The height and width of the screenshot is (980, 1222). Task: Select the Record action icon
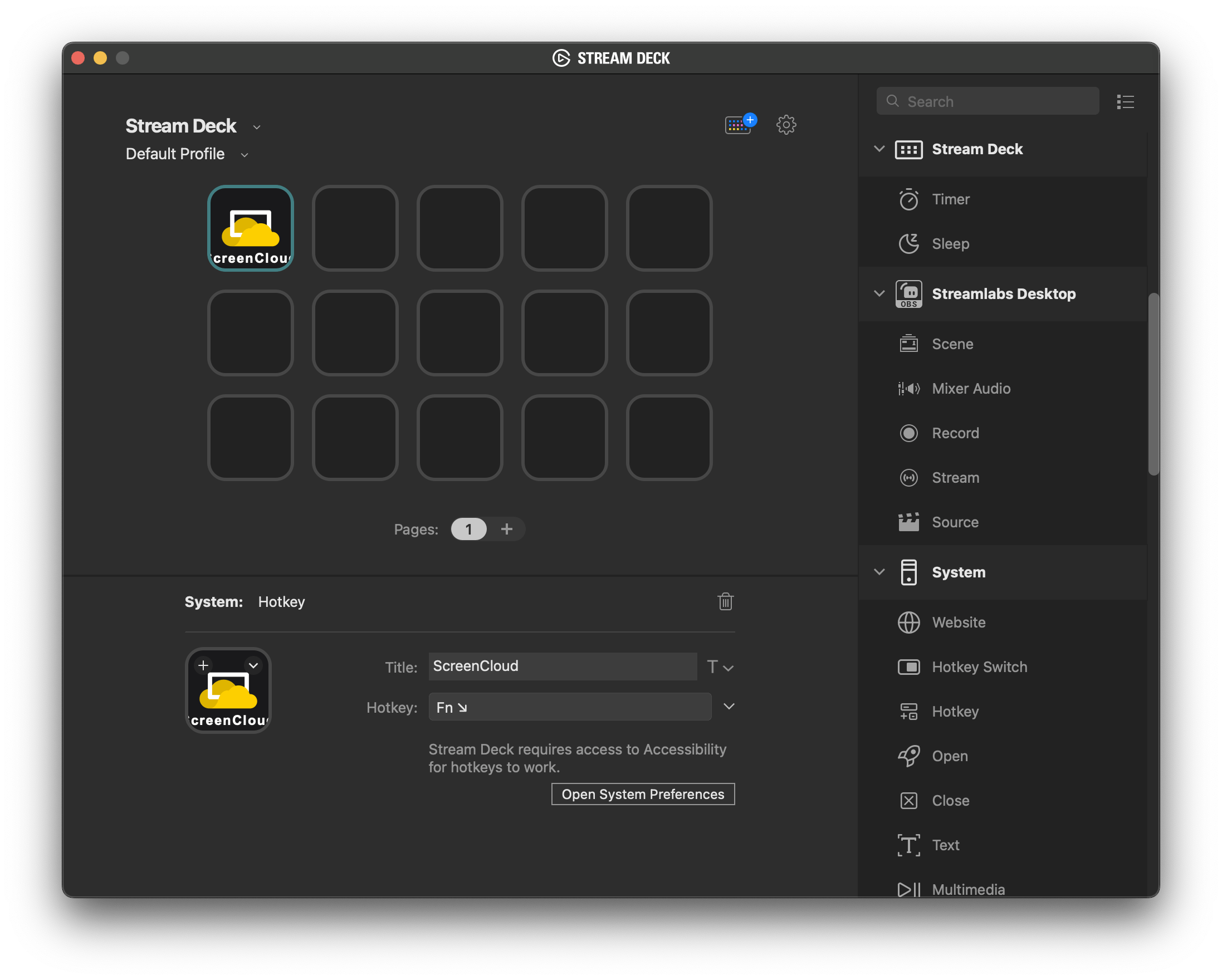(908, 433)
